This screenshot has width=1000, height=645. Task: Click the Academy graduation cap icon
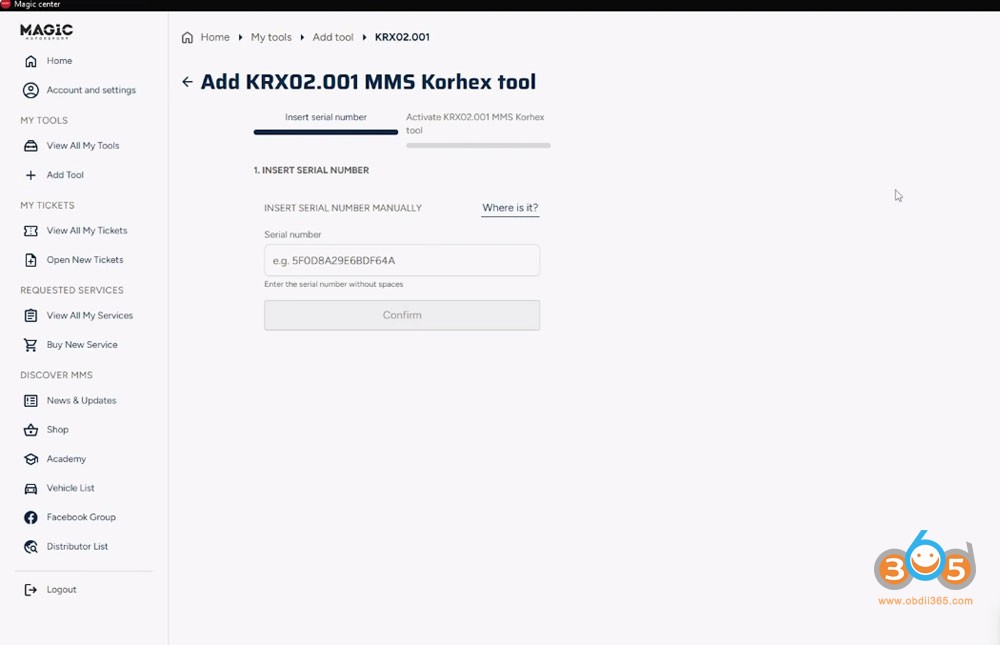coord(31,459)
